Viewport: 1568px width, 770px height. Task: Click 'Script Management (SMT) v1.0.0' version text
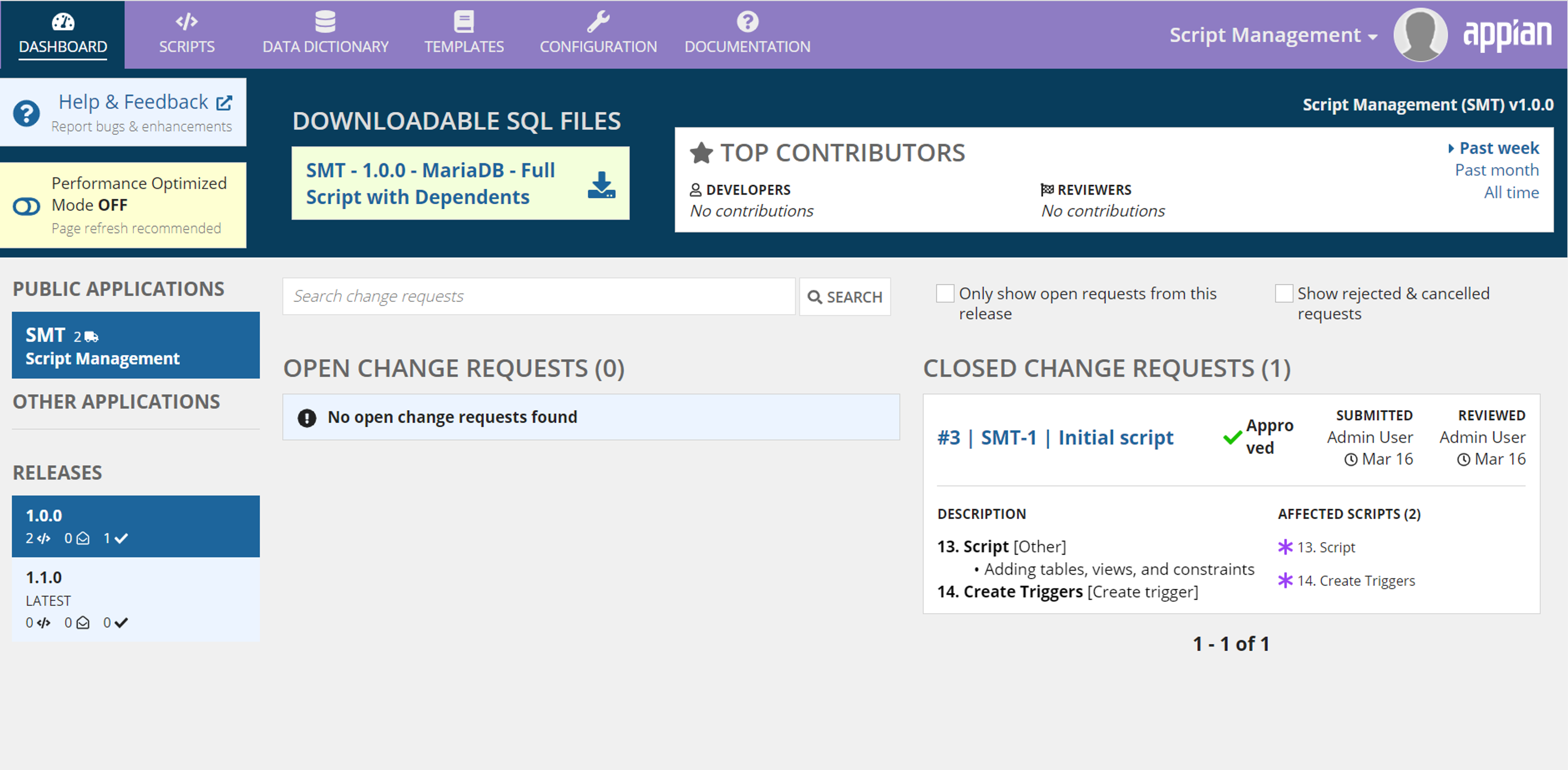tap(1428, 105)
